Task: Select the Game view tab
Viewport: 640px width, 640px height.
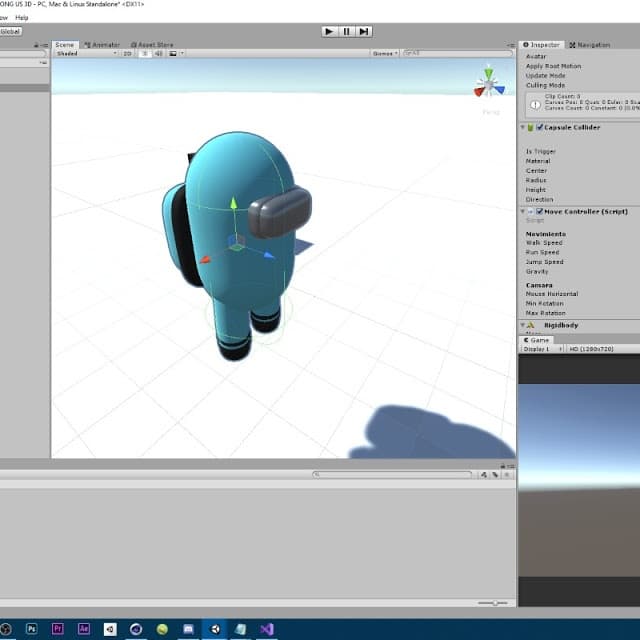Action: pos(536,340)
